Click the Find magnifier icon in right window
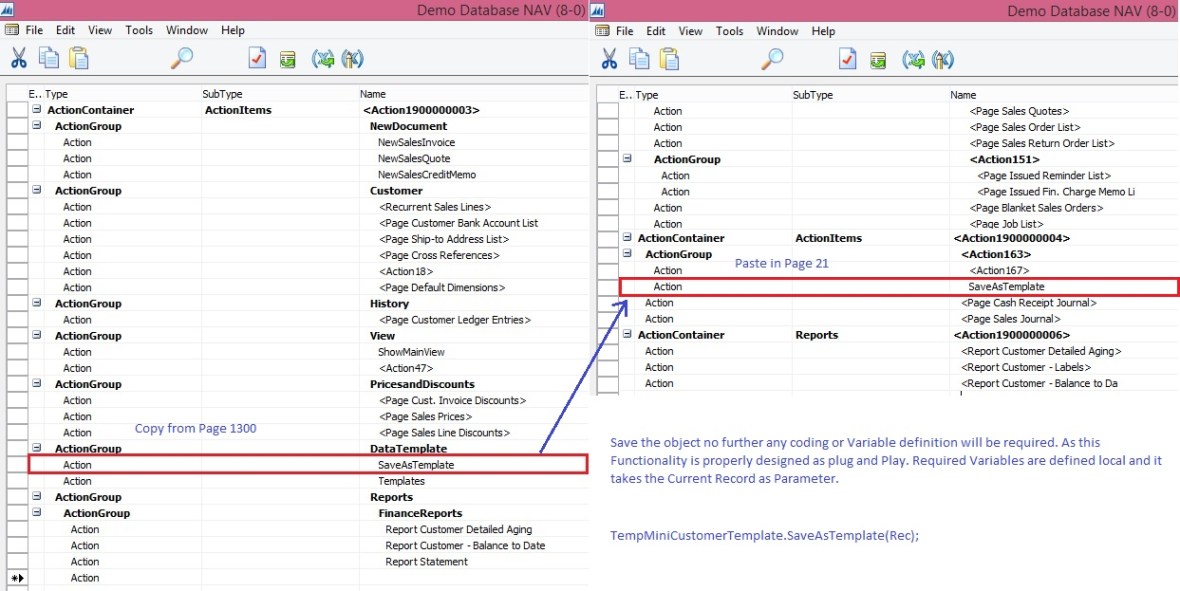The width and height of the screenshot is (1180, 591). tap(772, 59)
